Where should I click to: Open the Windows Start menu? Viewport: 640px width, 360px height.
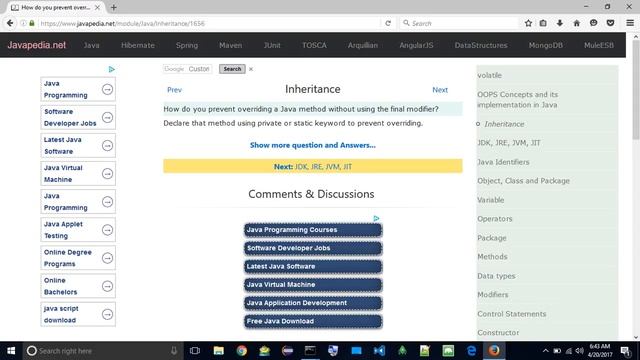11,351
